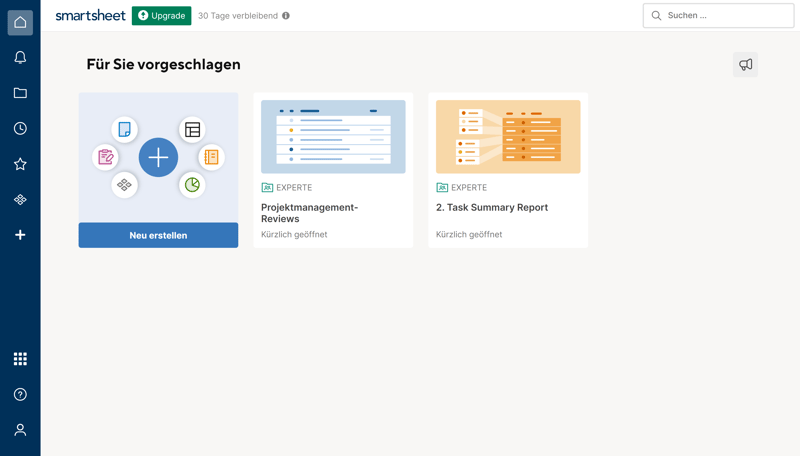Screen dimensions: 800x456
Task: Open the 2. Task Summary Report thumbnail
Action: [x=508, y=137]
